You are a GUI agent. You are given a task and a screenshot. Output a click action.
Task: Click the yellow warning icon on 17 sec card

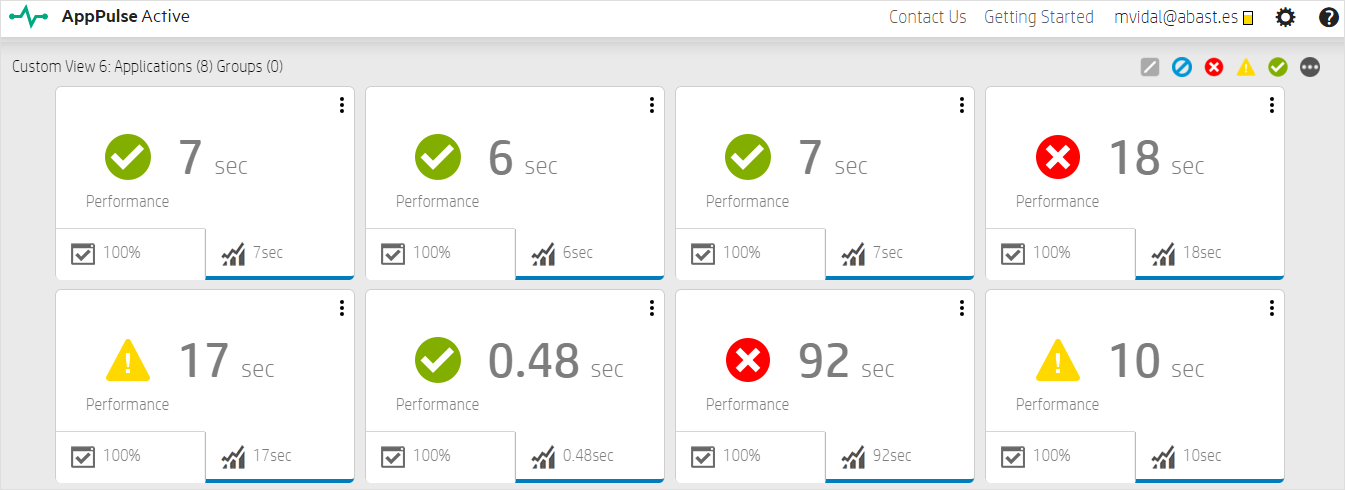tap(127, 360)
